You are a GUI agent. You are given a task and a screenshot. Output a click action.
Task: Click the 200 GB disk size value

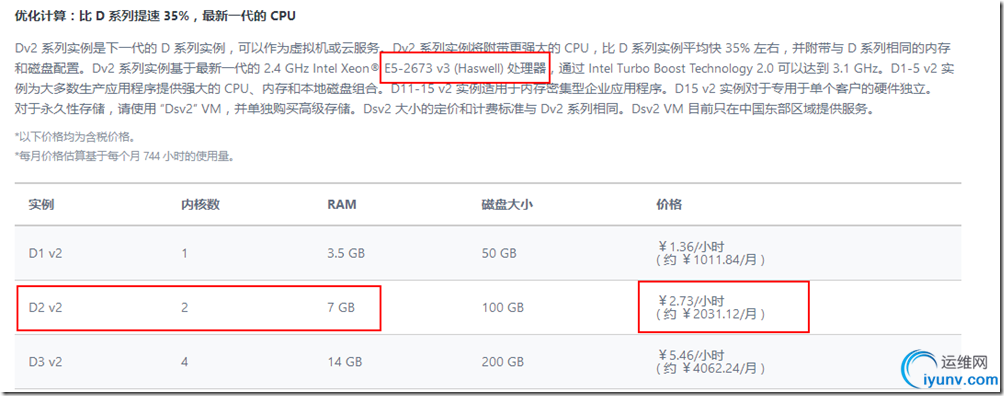(x=503, y=362)
